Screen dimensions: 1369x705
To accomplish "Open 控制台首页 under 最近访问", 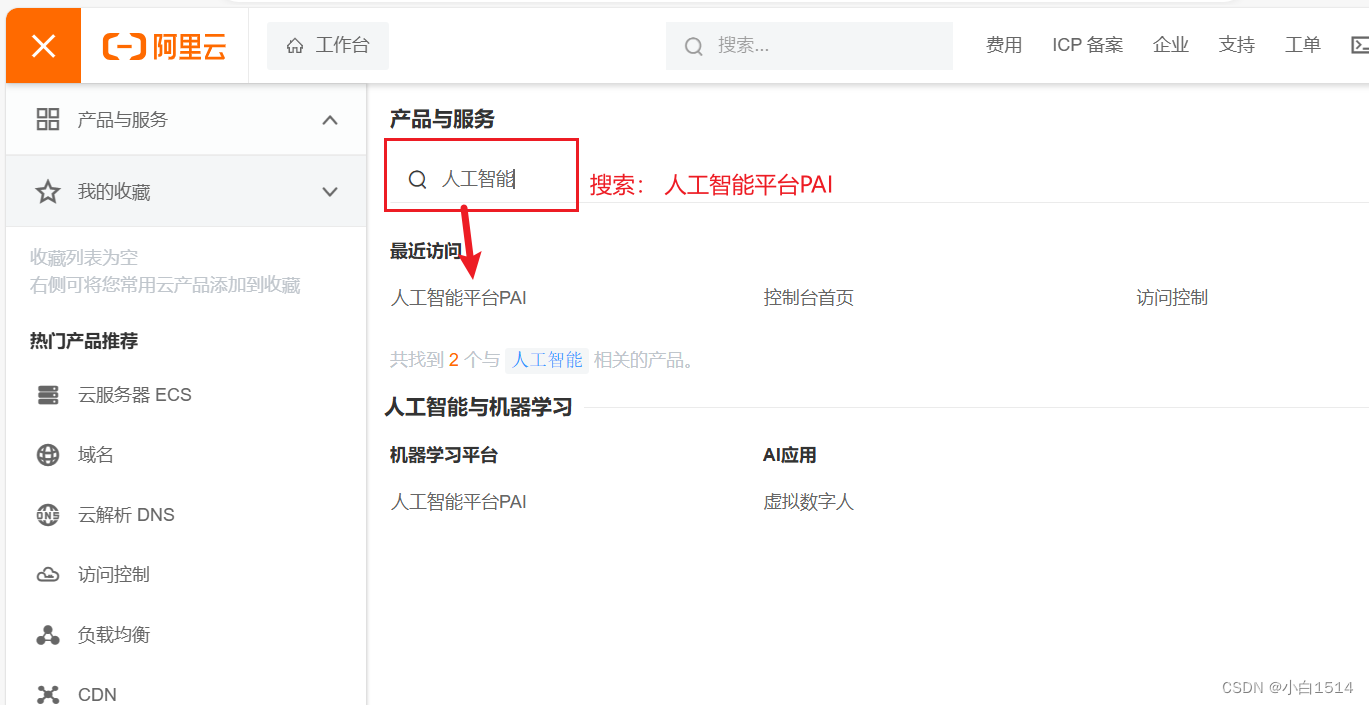I will pos(808,298).
